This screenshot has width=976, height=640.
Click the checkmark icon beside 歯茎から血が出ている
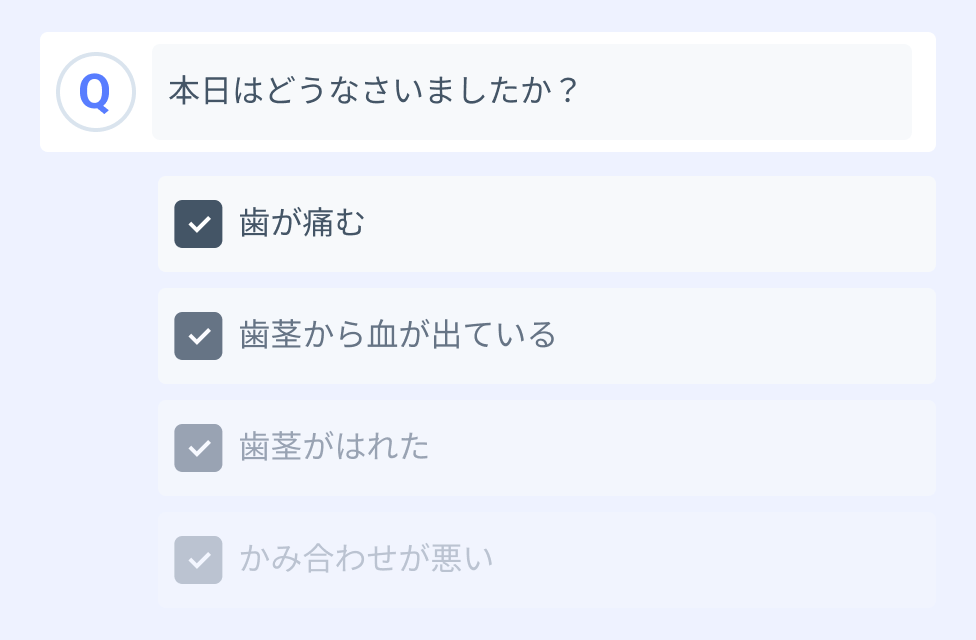tap(198, 336)
